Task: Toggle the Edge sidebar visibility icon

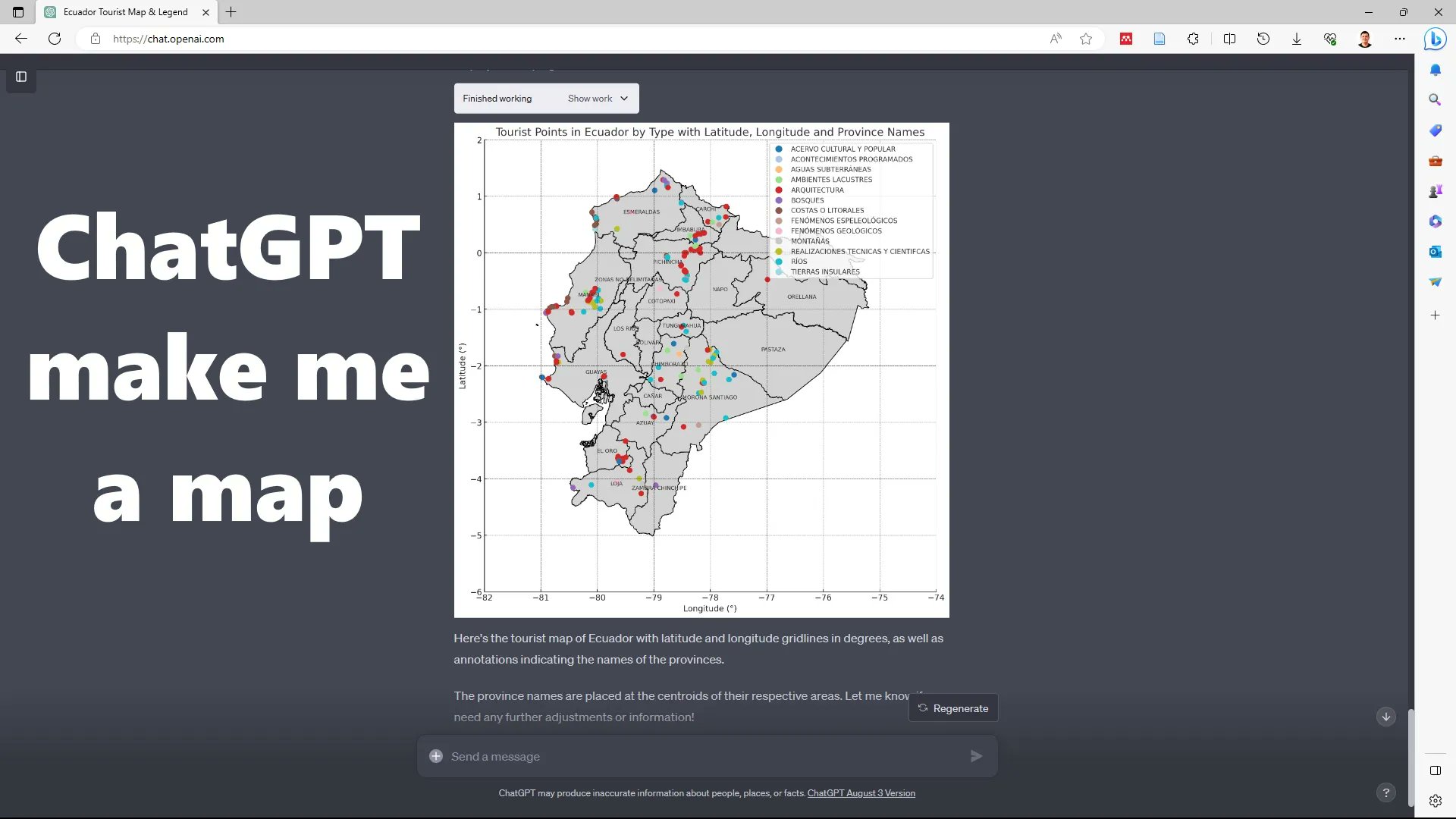Action: pyautogui.click(x=1436, y=770)
